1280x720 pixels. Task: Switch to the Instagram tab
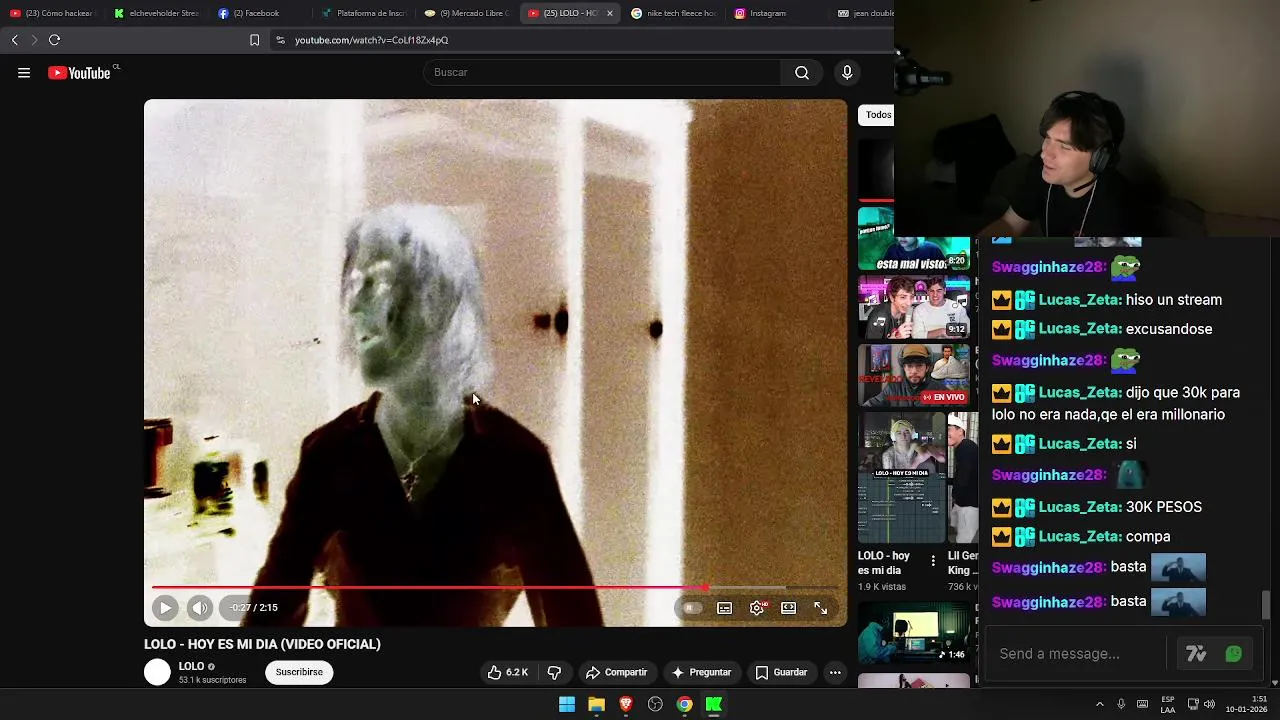[x=777, y=13]
